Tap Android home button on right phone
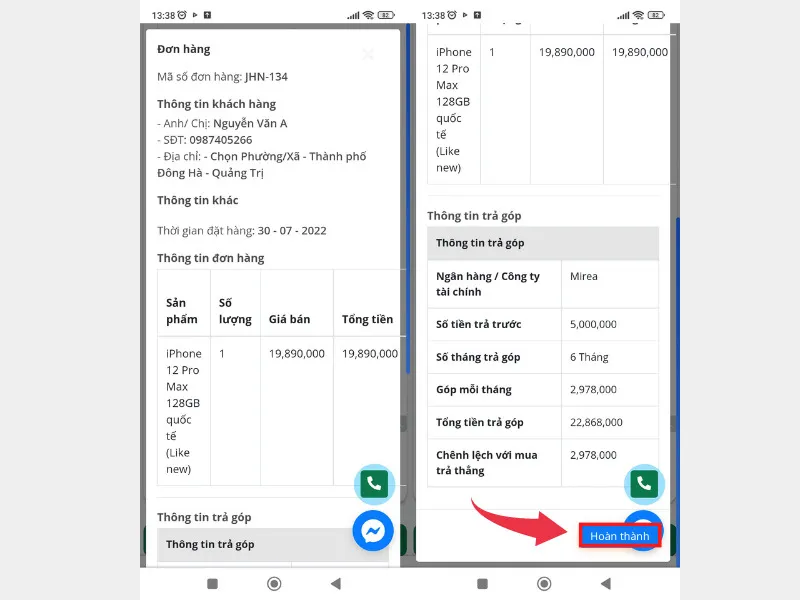 (x=544, y=583)
